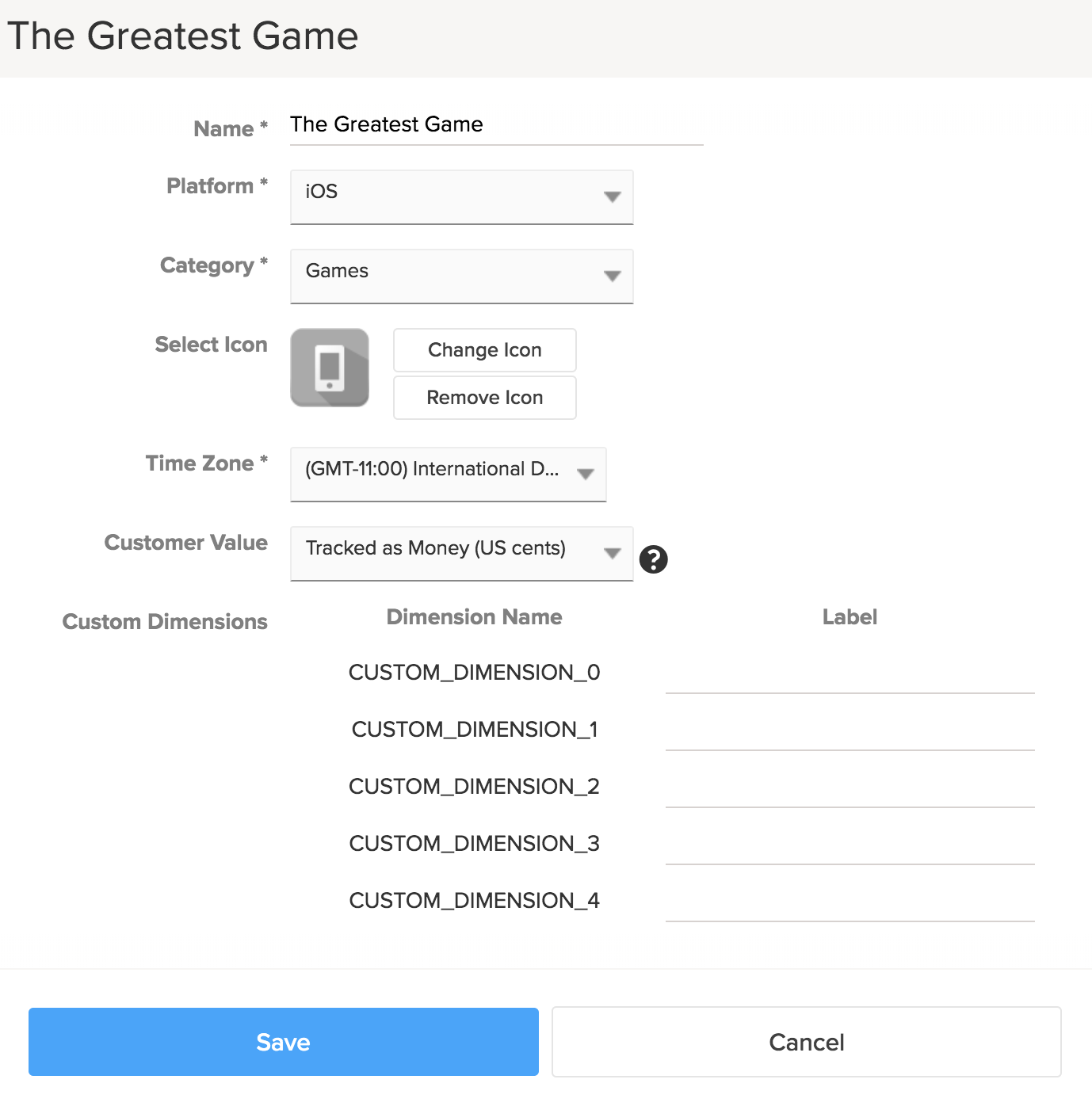Click the Customer Value dropdown arrow
This screenshot has width=1092, height=1106.
point(612,553)
